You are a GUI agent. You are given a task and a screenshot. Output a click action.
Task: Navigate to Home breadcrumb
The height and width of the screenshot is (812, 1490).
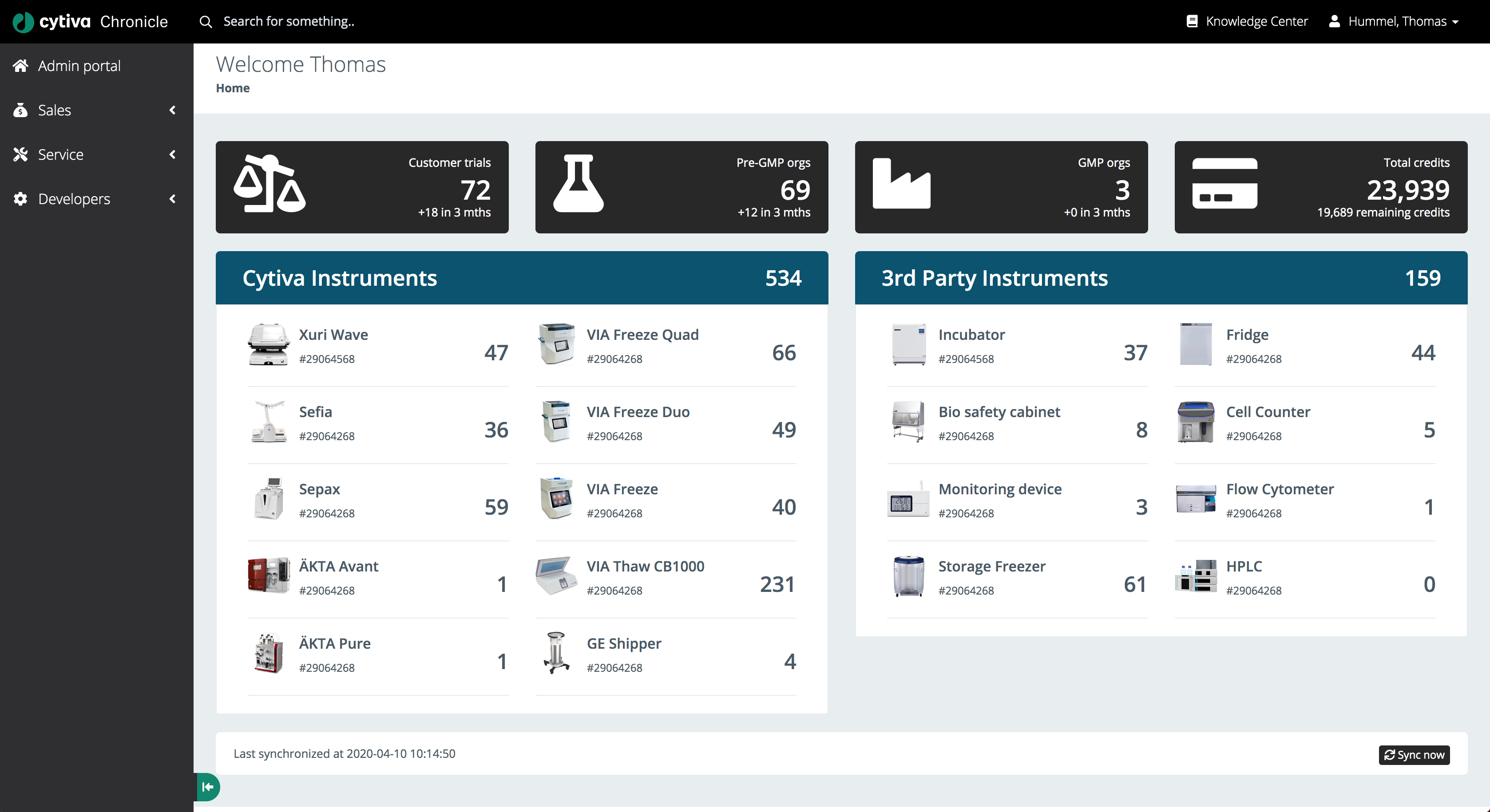tap(233, 88)
